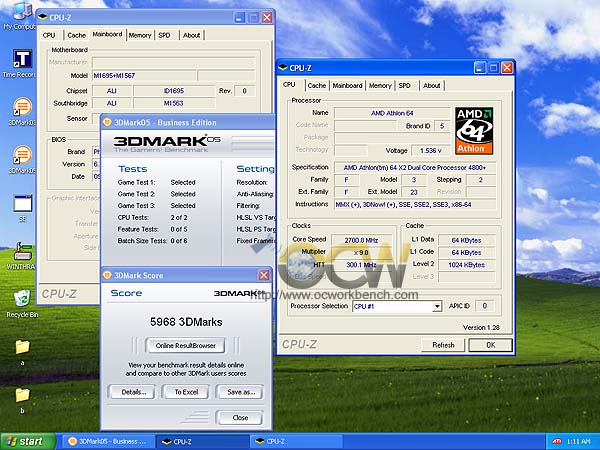Click the Core Speed 2700.8 MHz value
The height and width of the screenshot is (450, 600).
pyautogui.click(x=361, y=240)
